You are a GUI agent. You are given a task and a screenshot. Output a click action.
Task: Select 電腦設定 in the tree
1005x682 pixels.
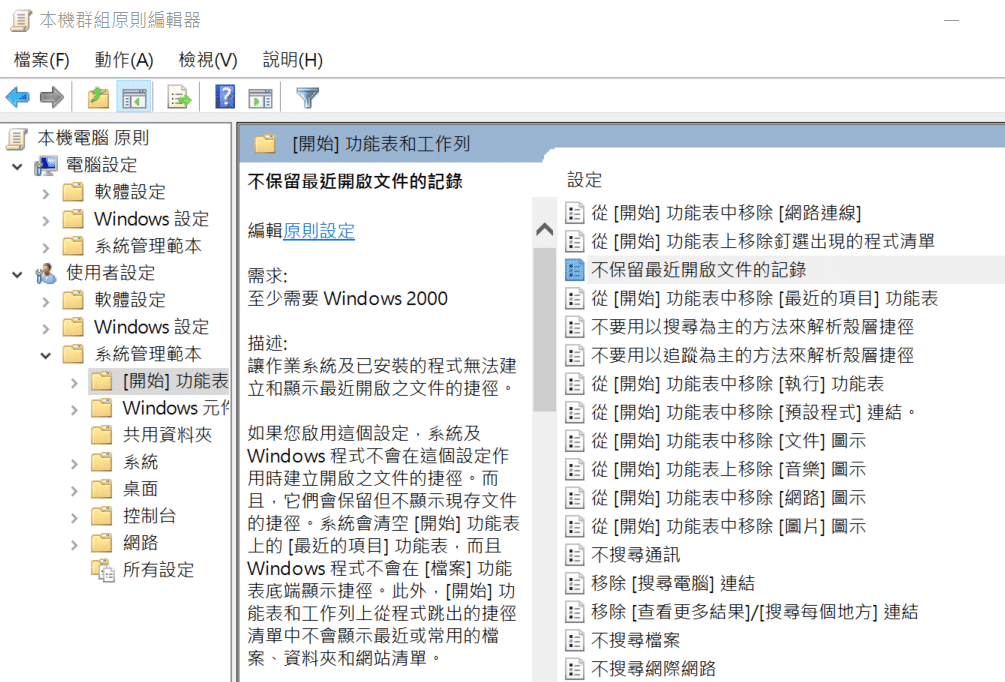click(x=101, y=165)
